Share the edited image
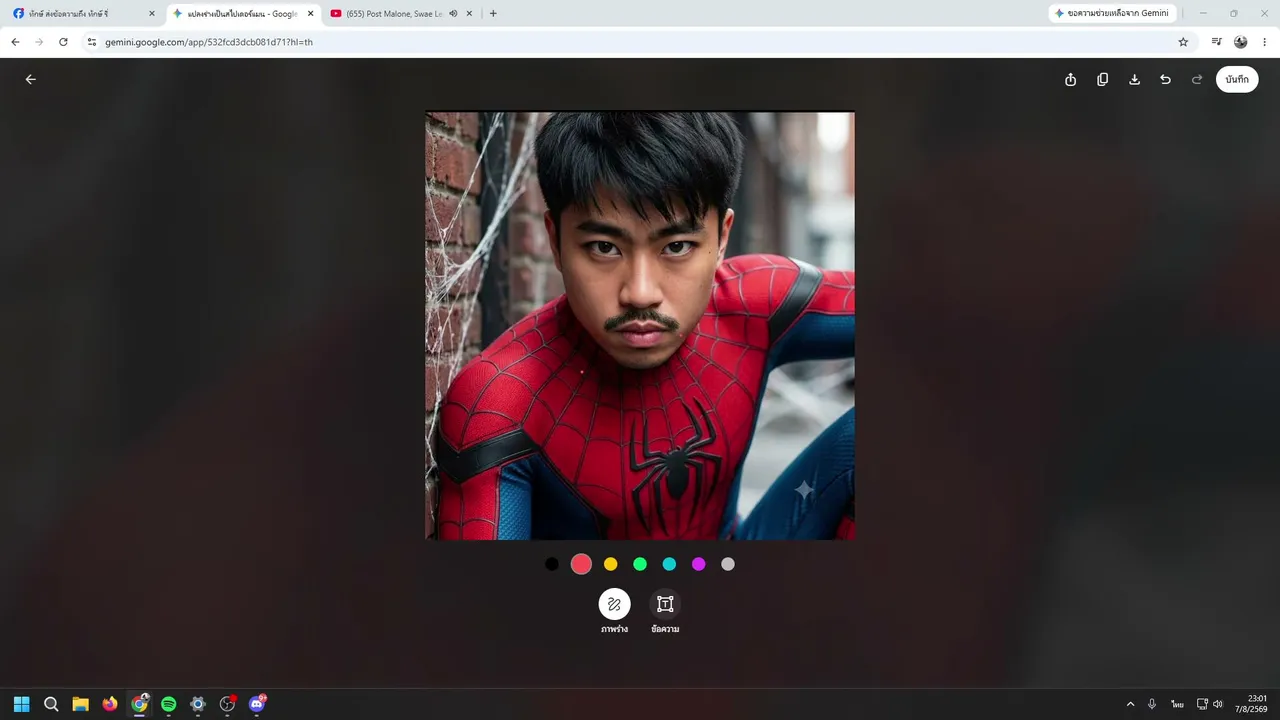The height and width of the screenshot is (720, 1280). pyautogui.click(x=1070, y=79)
